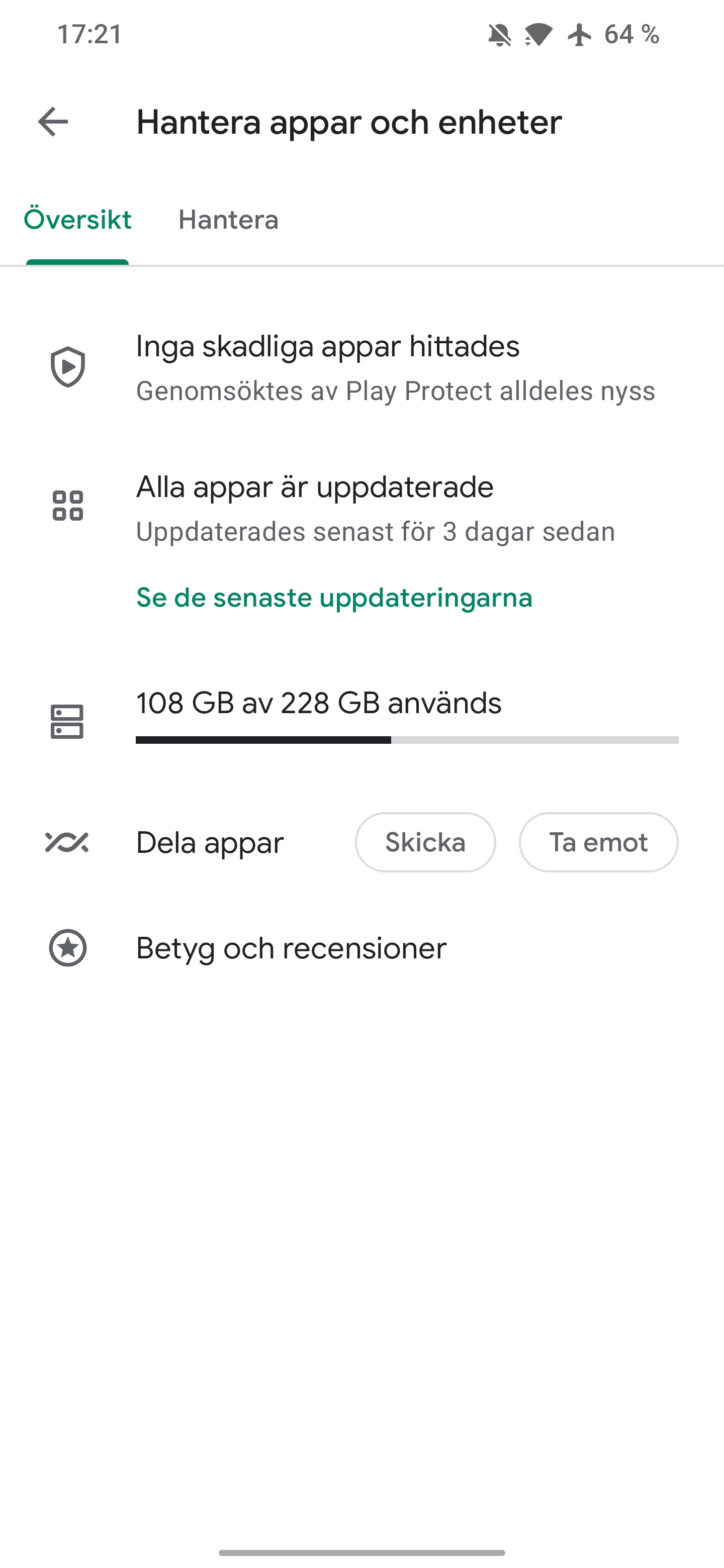
Task: Tap the Wi-Fi status icon
Action: click(538, 35)
